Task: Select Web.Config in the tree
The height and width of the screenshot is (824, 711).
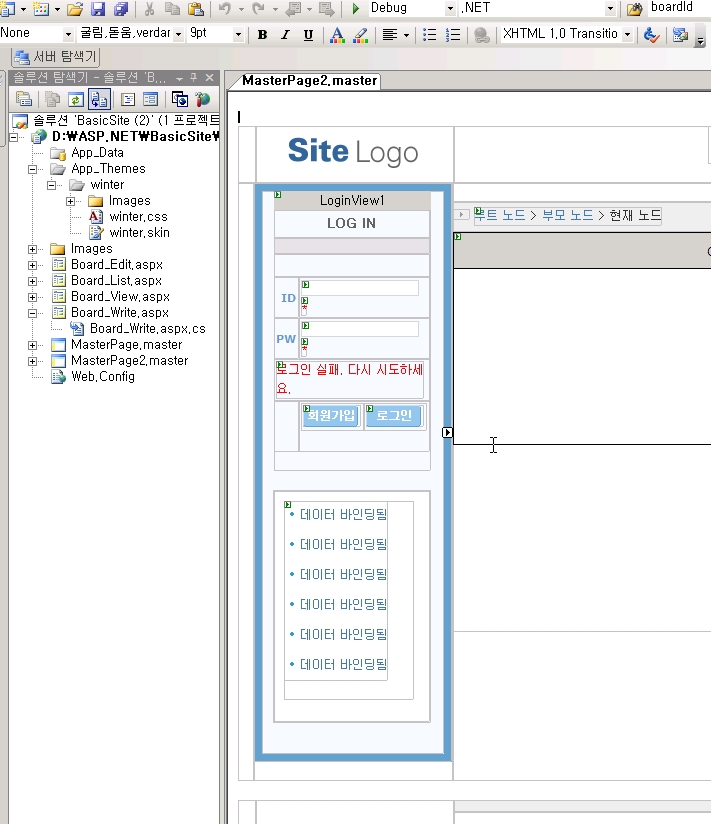Action: [103, 376]
